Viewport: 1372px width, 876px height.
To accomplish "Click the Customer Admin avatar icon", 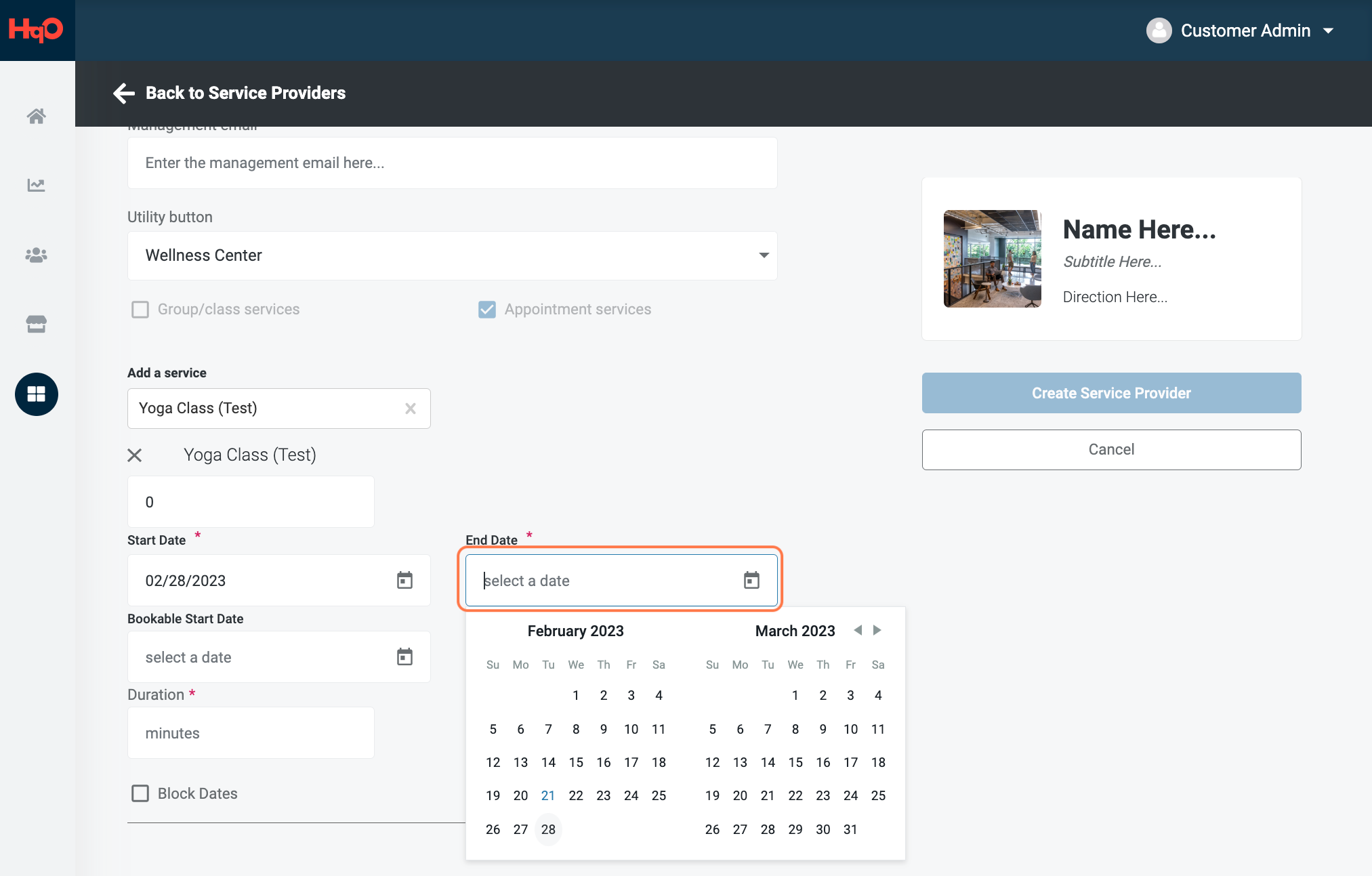I will click(x=1159, y=30).
